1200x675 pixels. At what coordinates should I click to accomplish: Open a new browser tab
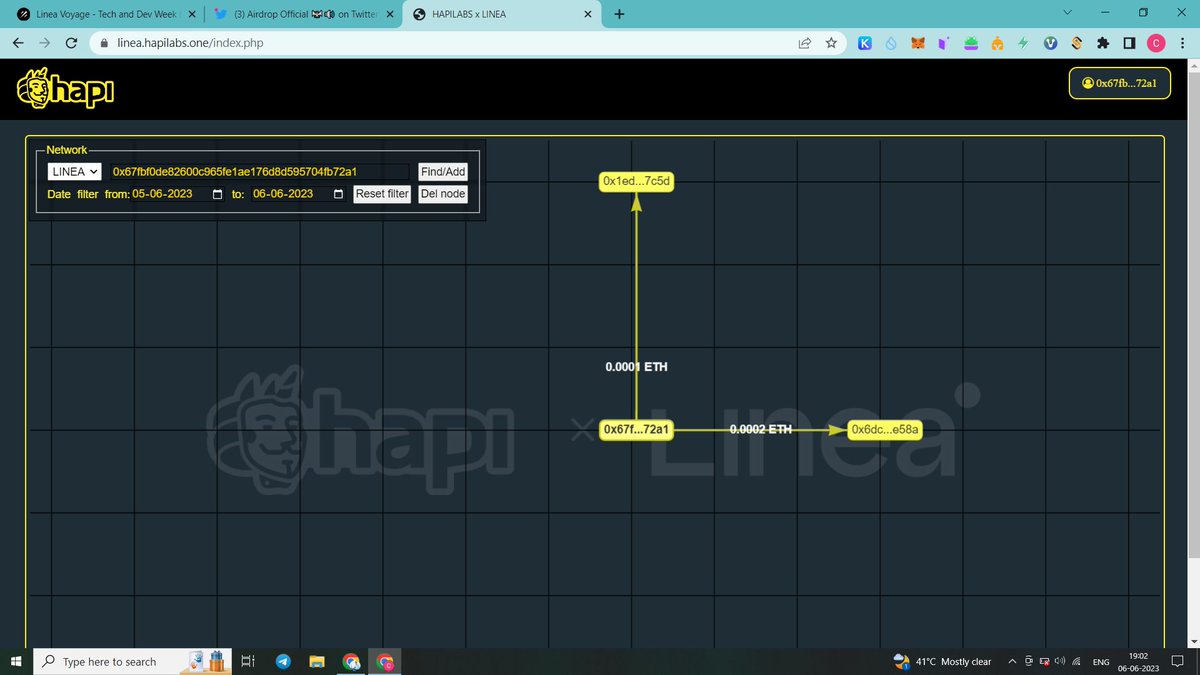pos(619,14)
